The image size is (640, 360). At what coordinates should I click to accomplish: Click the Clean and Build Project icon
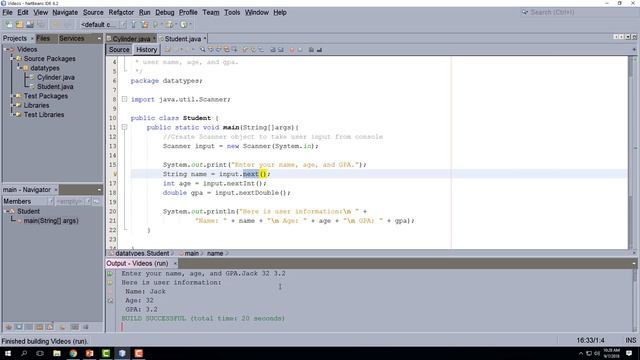[144, 24]
